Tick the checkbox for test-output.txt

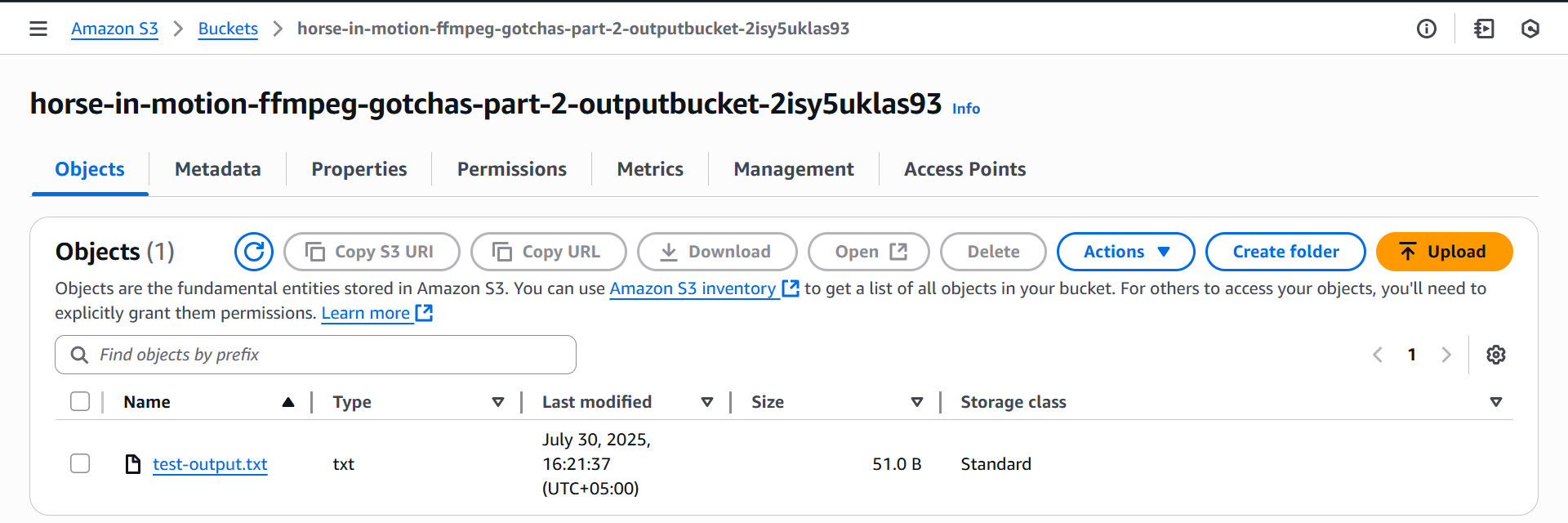80,463
